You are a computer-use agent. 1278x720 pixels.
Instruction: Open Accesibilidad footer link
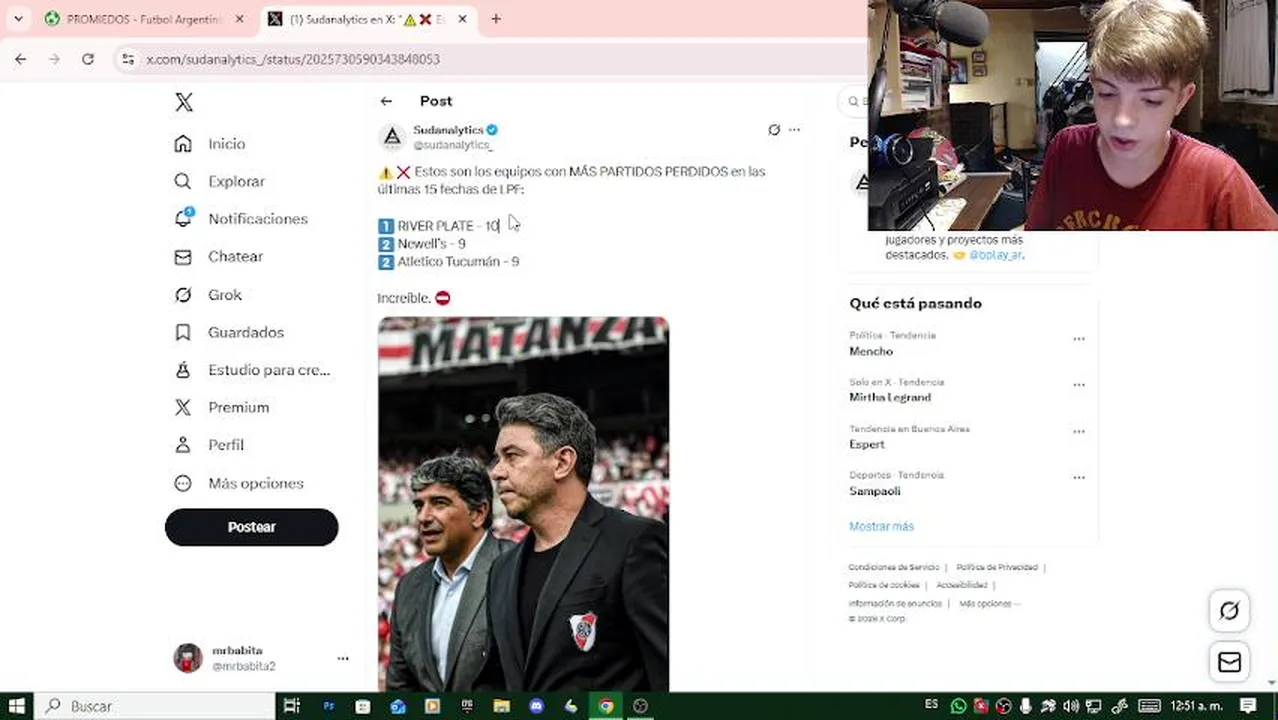[x=962, y=585]
